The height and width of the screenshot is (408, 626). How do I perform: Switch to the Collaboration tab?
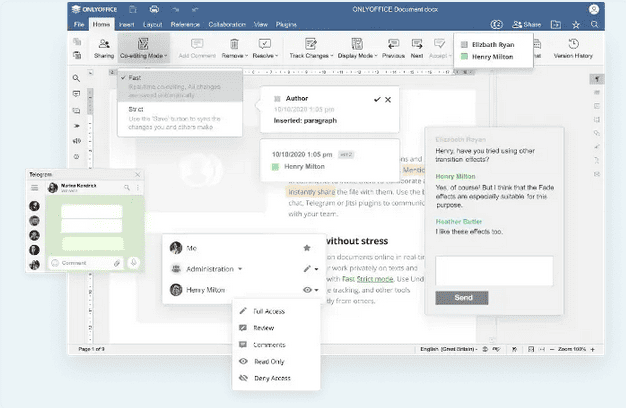coord(227,24)
